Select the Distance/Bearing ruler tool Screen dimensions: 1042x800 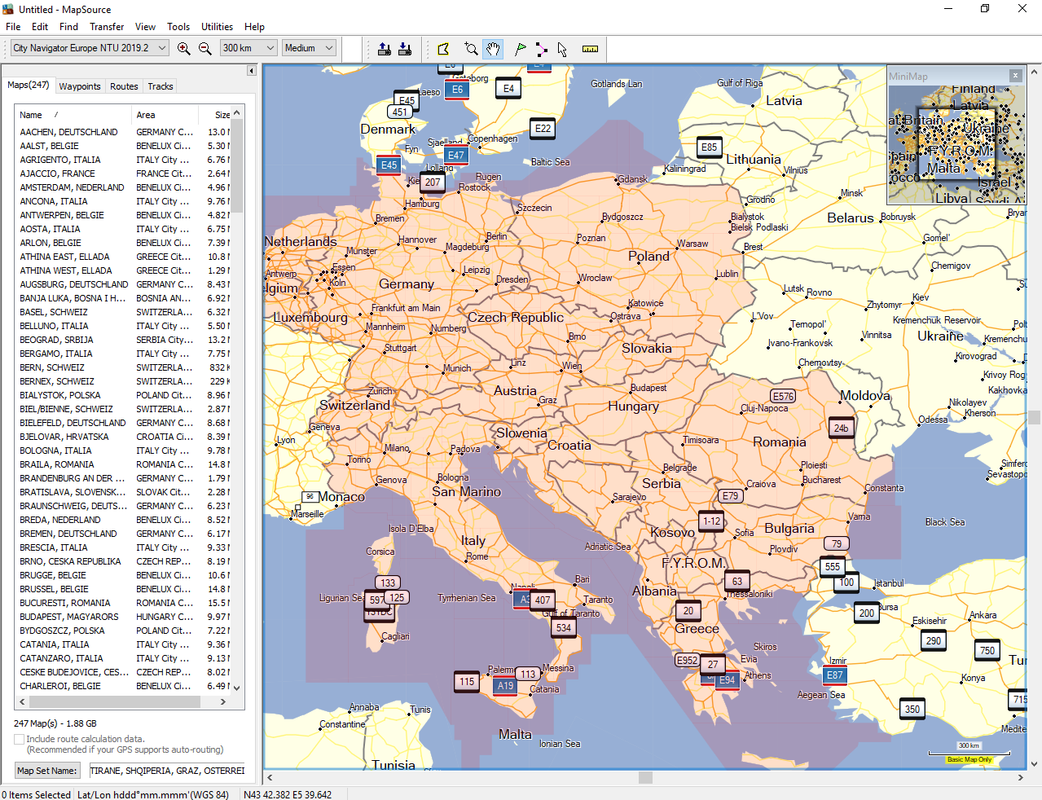[x=590, y=49]
